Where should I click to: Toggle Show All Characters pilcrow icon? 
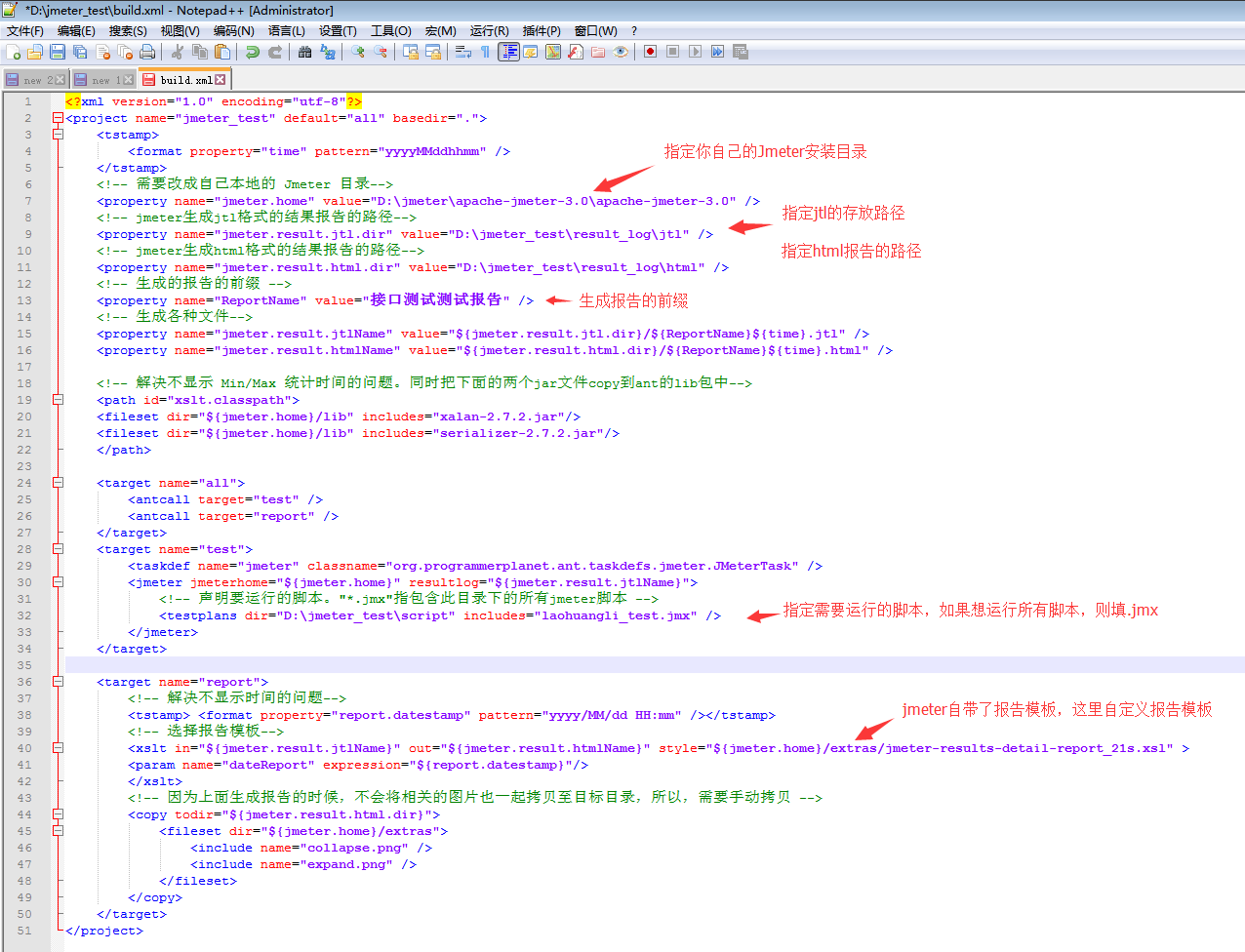[x=485, y=52]
